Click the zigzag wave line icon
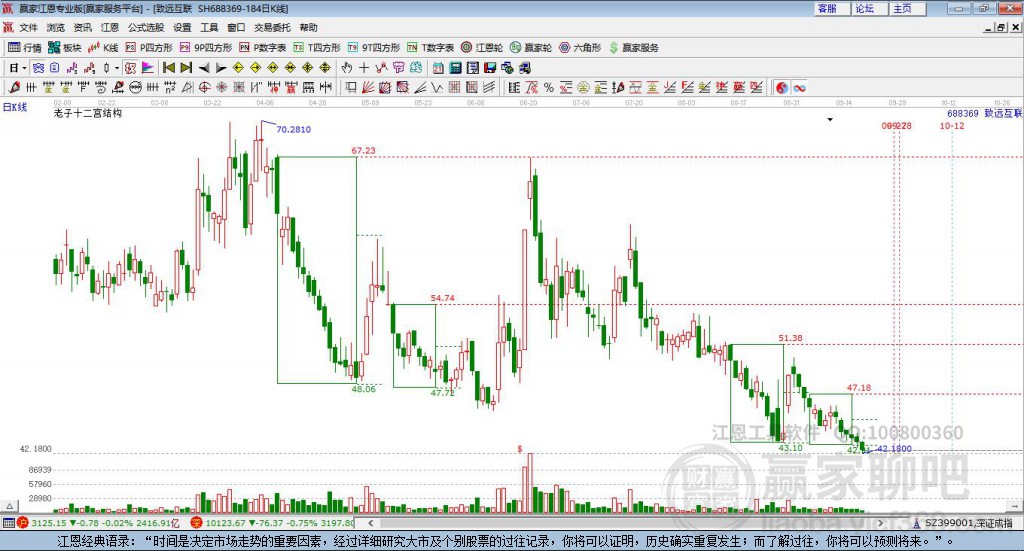Screen dimensions: 1024x551 pos(438,87)
